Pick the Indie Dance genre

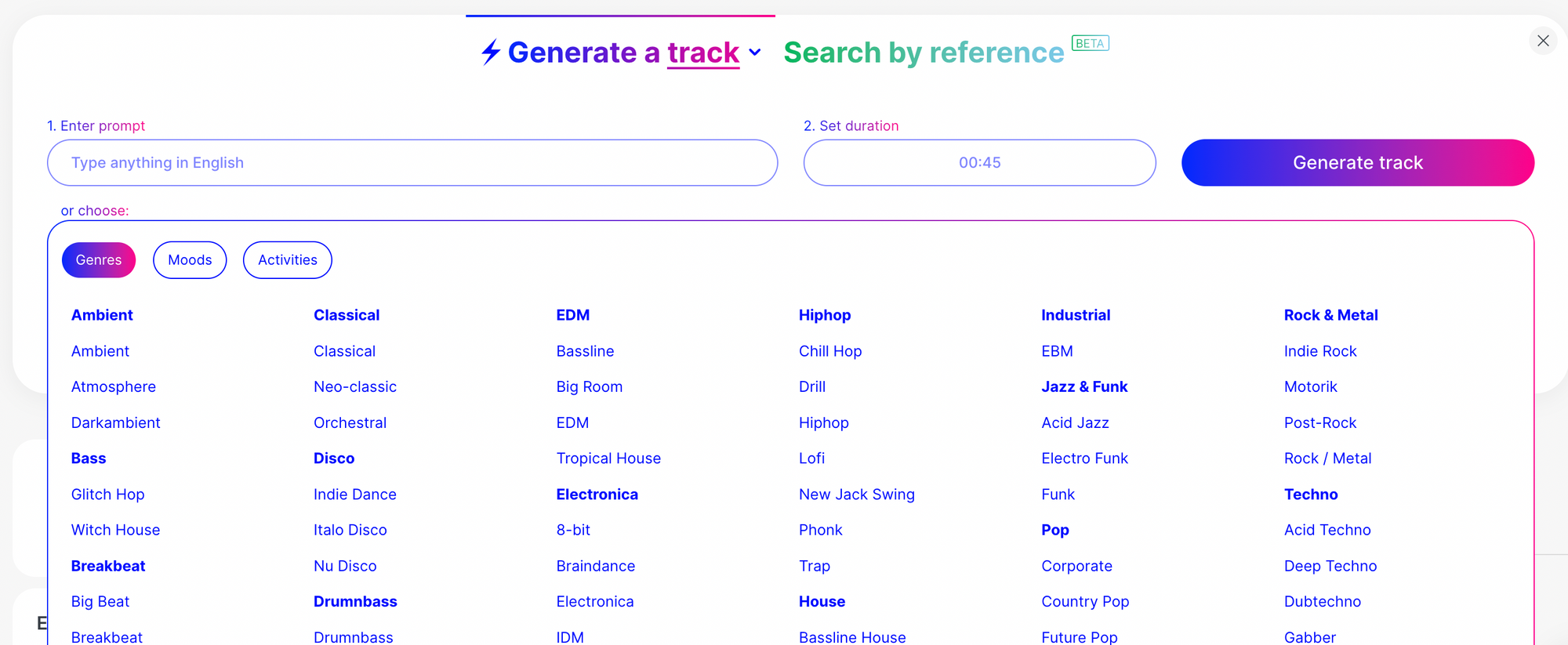(x=355, y=495)
